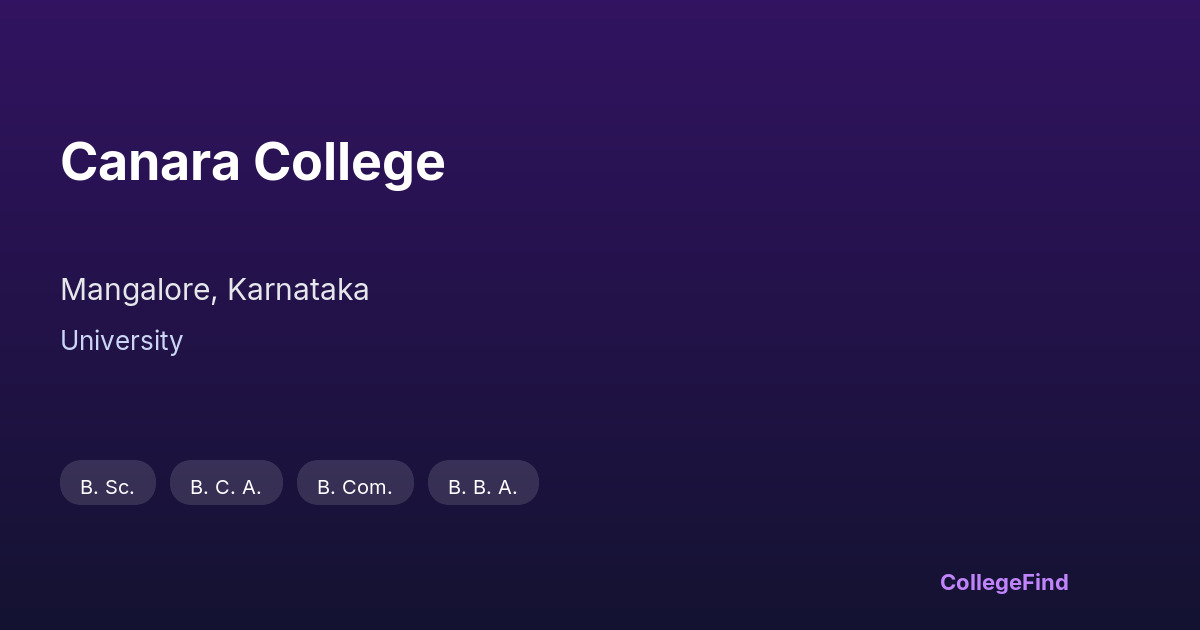Image resolution: width=1200 pixels, height=630 pixels.
Task: Click the "Sc." text inside the first course tag
Action: [119, 487]
